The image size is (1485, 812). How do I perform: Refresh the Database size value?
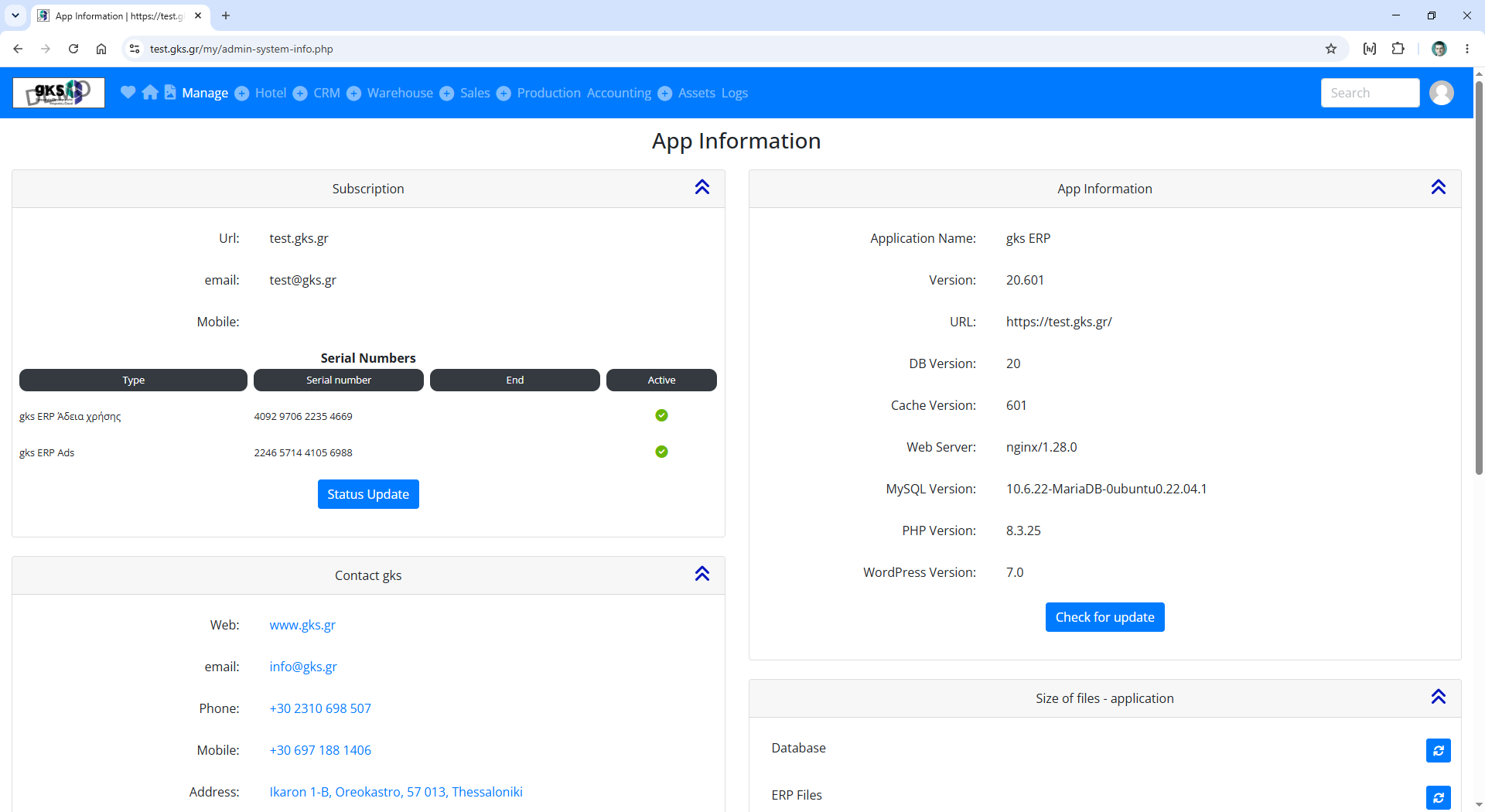[1439, 750]
